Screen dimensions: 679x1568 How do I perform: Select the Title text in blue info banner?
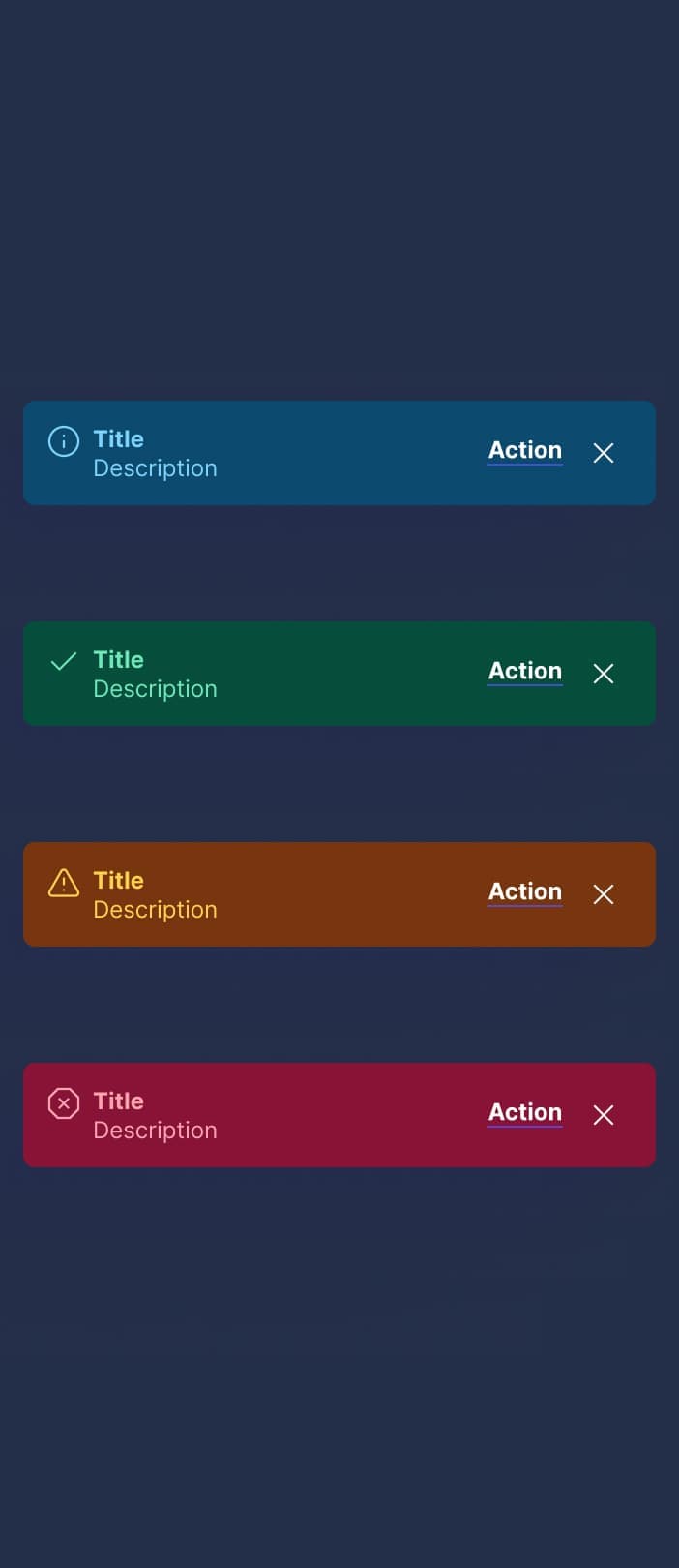click(x=119, y=439)
